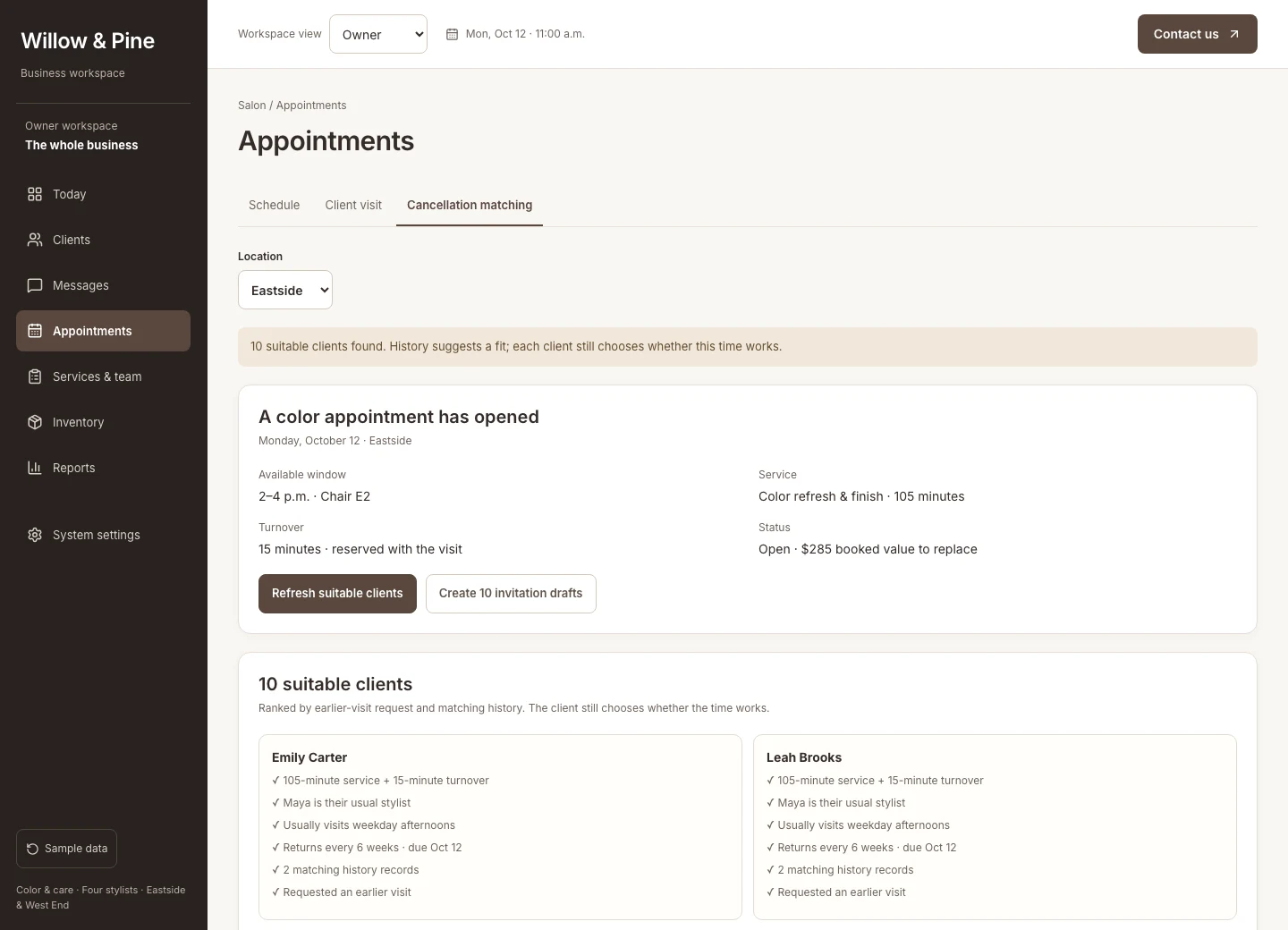Open Today in the sidebar
The image size is (1288, 930).
103,194
